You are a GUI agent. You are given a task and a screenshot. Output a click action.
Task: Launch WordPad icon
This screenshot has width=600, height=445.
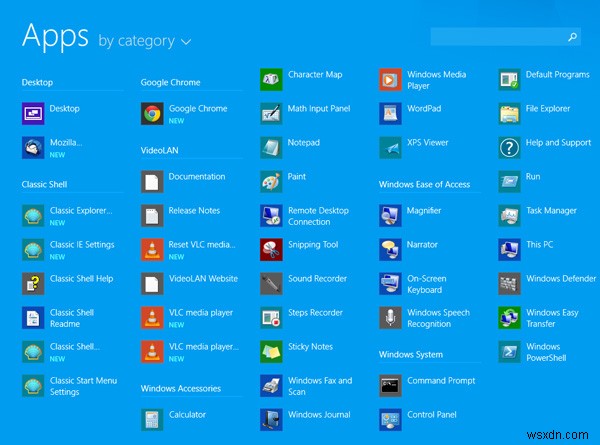[390, 114]
